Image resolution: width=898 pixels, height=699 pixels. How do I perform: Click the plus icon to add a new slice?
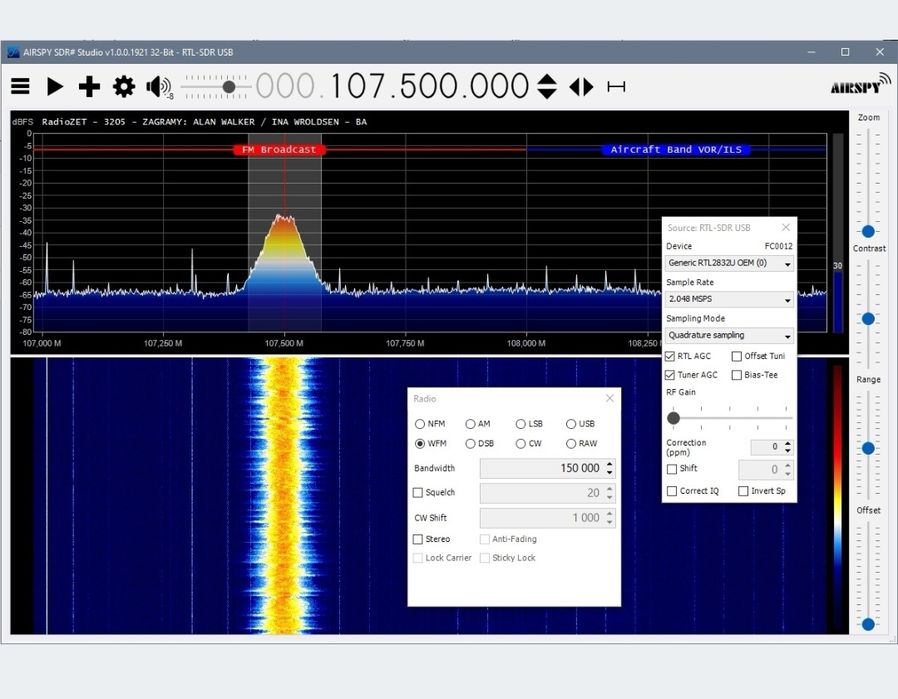coord(89,87)
